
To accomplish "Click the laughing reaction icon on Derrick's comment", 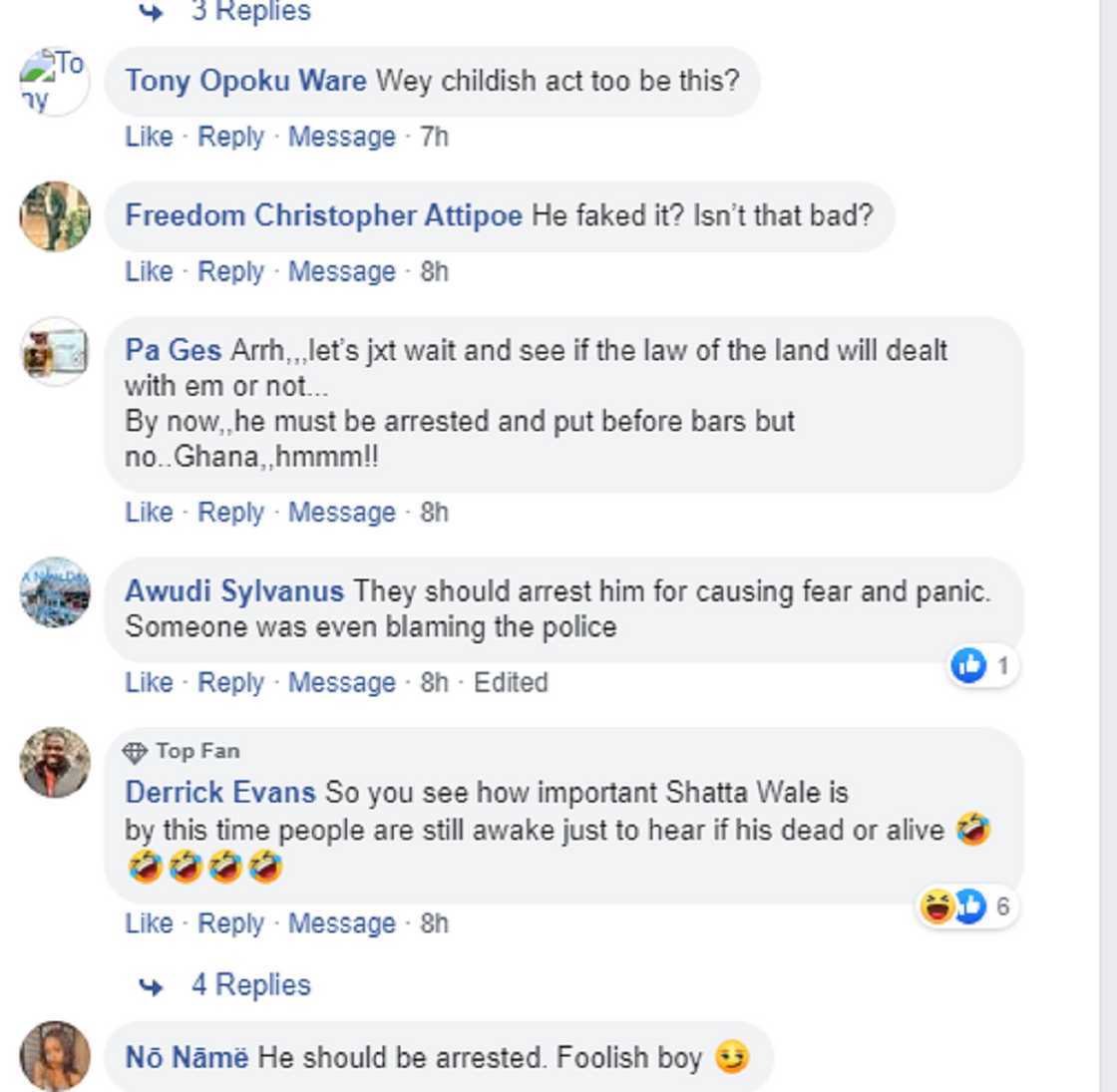I will (935, 906).
